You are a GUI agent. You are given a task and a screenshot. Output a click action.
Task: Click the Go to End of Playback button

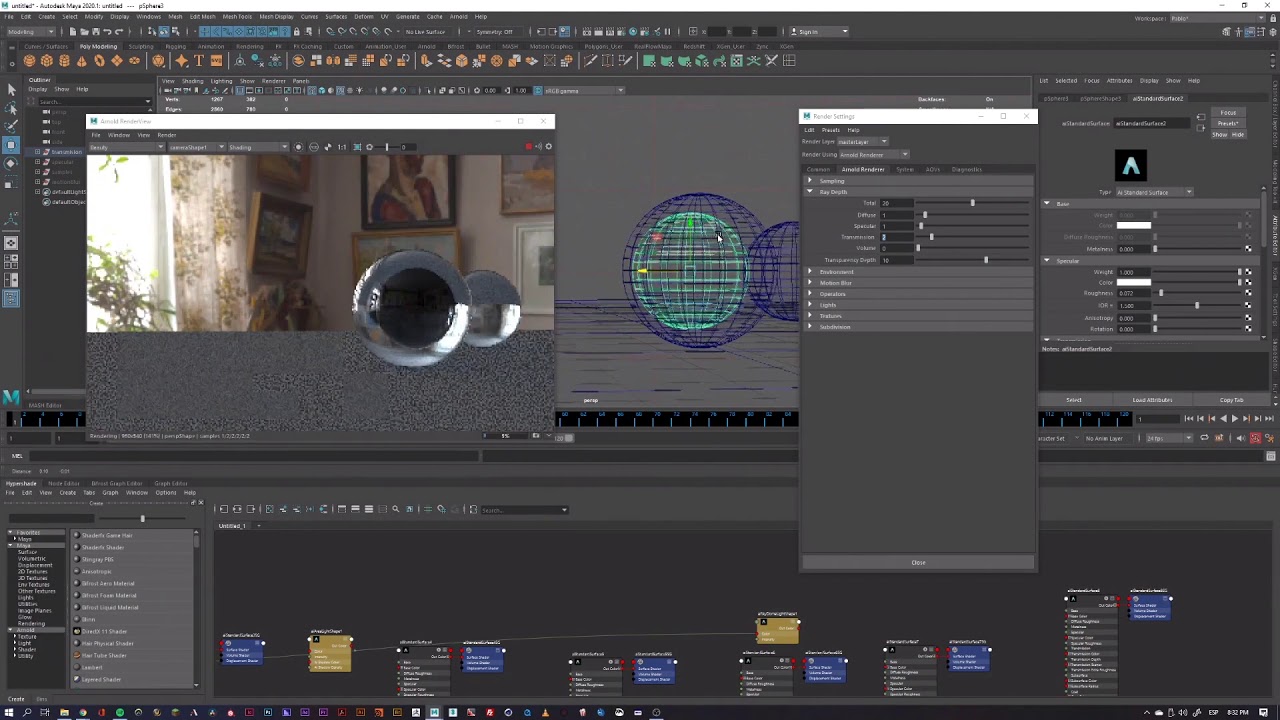tap(1270, 419)
